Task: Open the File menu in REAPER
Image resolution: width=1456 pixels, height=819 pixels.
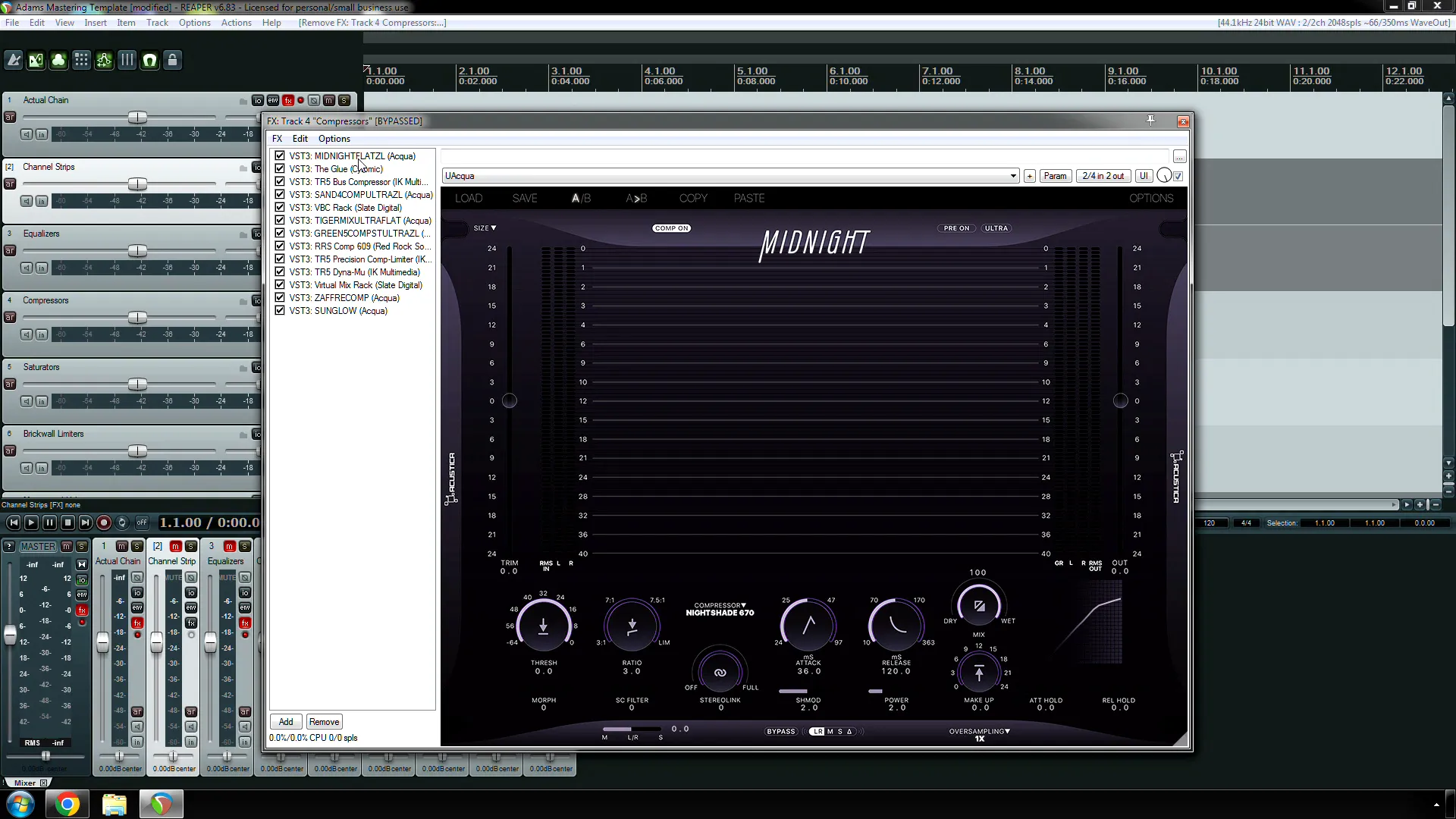Action: 12,23
